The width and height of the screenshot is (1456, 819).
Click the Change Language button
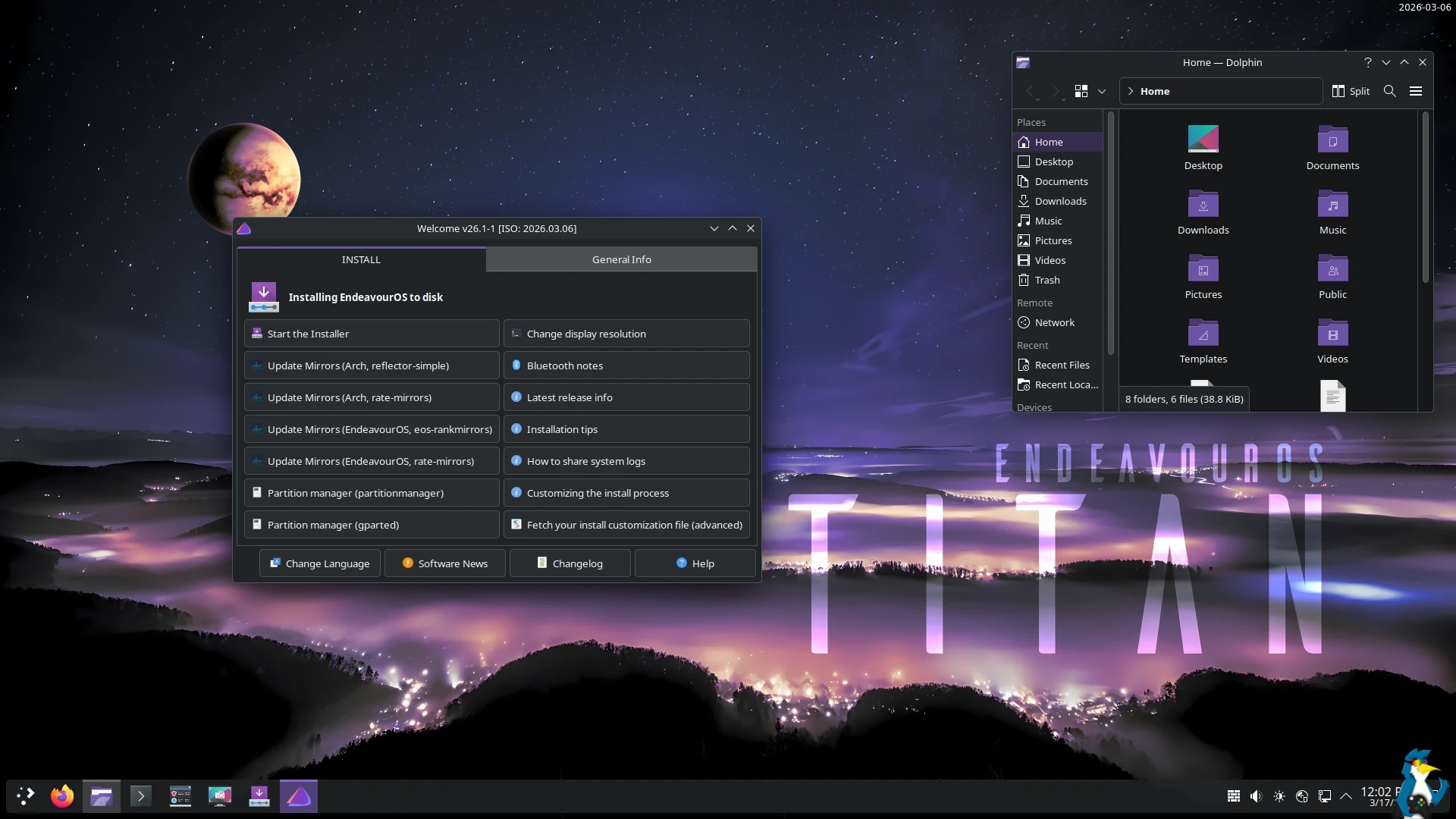coord(319,563)
